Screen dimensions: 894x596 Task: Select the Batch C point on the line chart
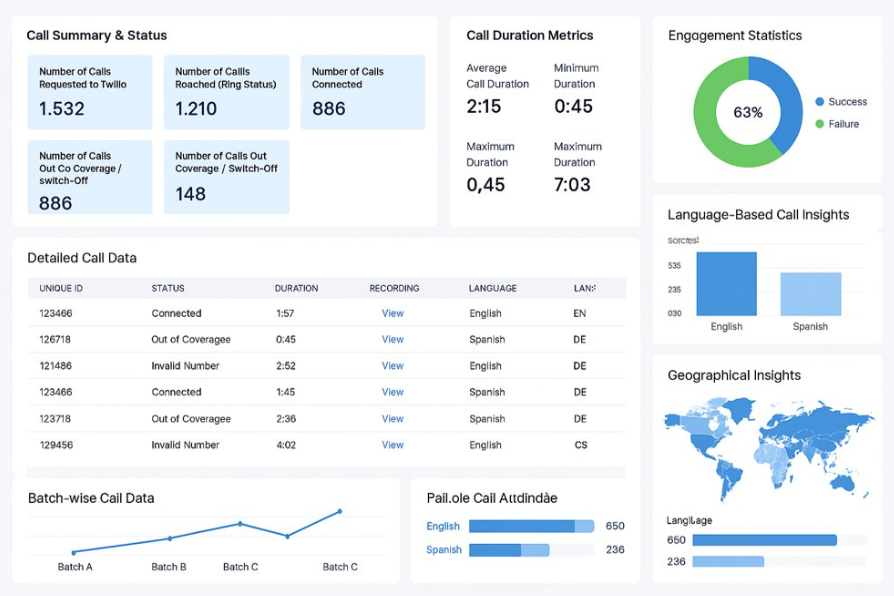pos(240,522)
